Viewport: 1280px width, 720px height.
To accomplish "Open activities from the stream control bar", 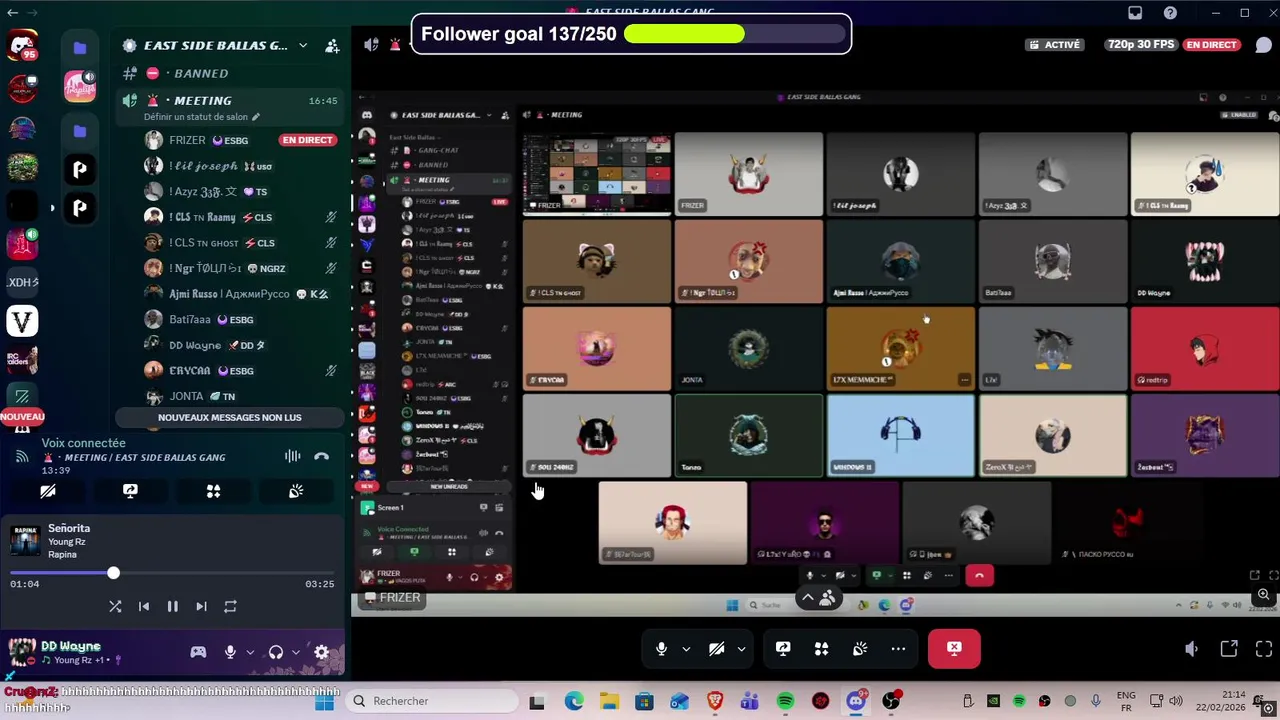I will coord(821,649).
